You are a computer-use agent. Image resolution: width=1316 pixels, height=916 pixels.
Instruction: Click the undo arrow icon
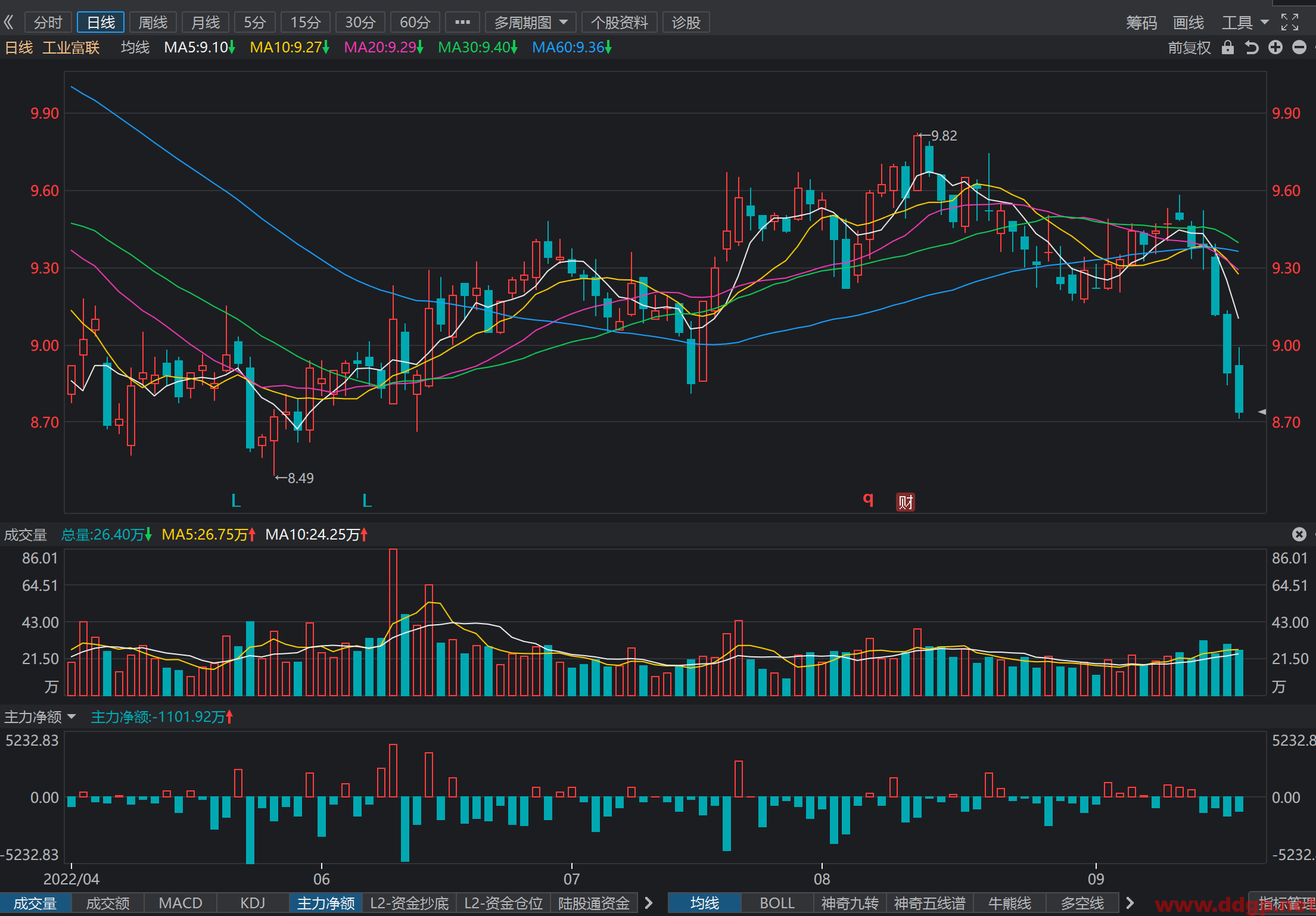1252,48
